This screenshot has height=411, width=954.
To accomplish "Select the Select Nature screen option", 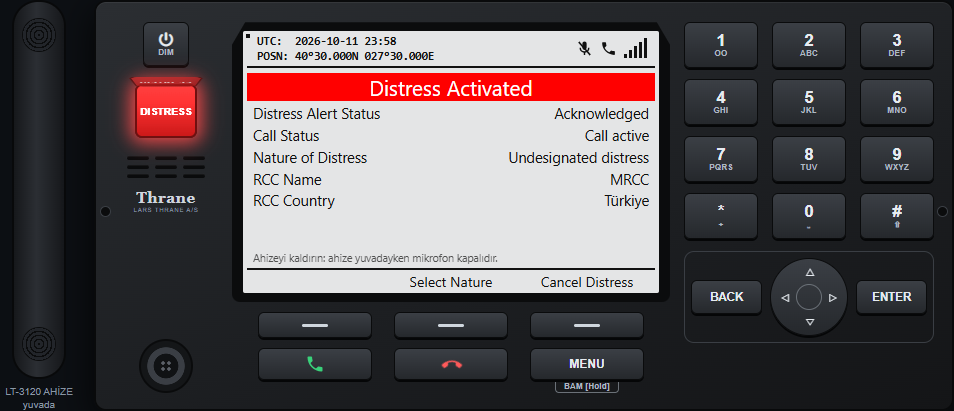I will click(x=451, y=282).
